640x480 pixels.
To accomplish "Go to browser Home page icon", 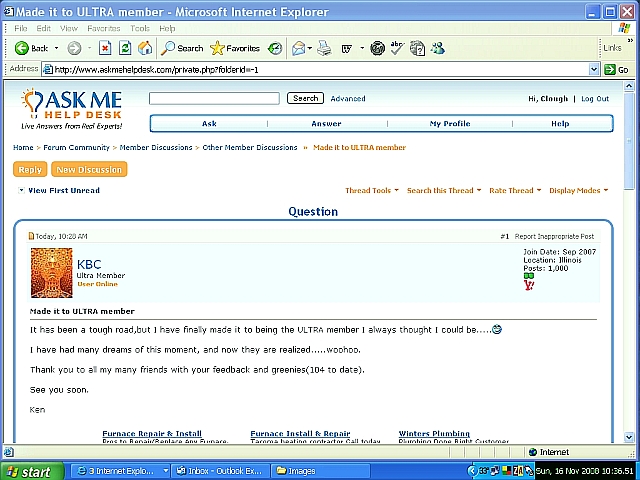I will pyautogui.click(x=145, y=48).
